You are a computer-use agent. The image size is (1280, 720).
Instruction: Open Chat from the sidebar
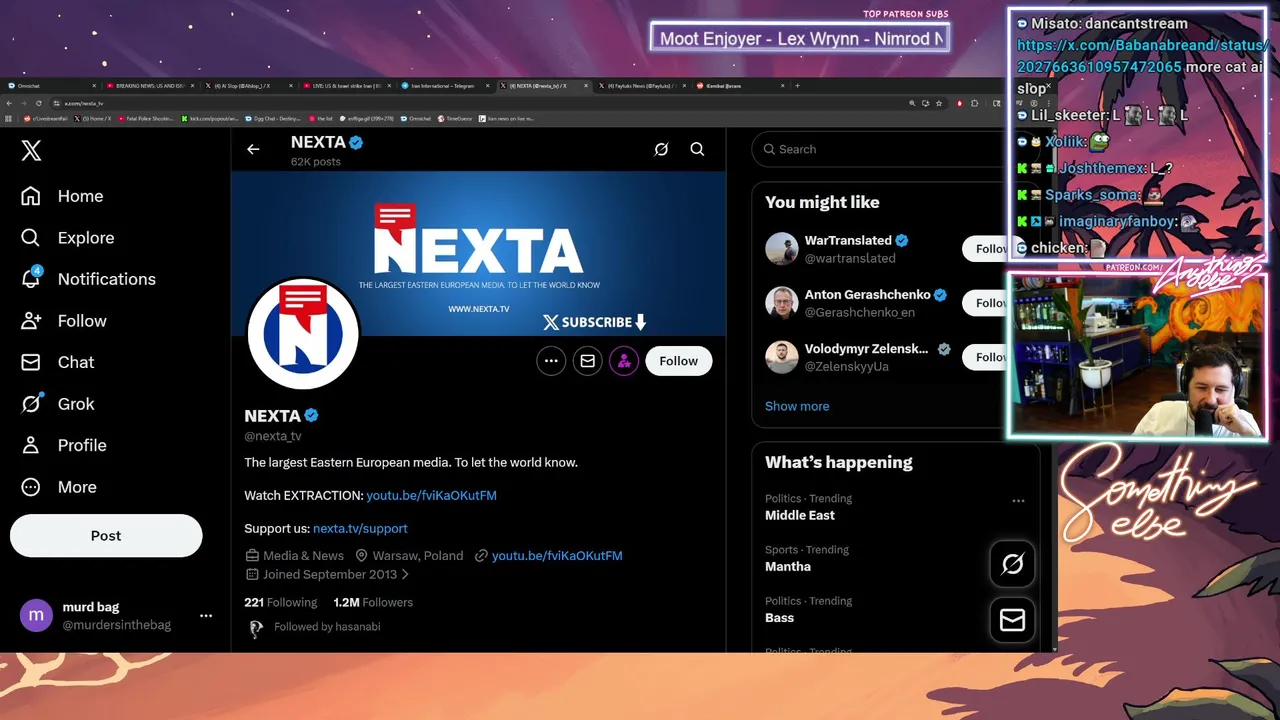(58, 362)
